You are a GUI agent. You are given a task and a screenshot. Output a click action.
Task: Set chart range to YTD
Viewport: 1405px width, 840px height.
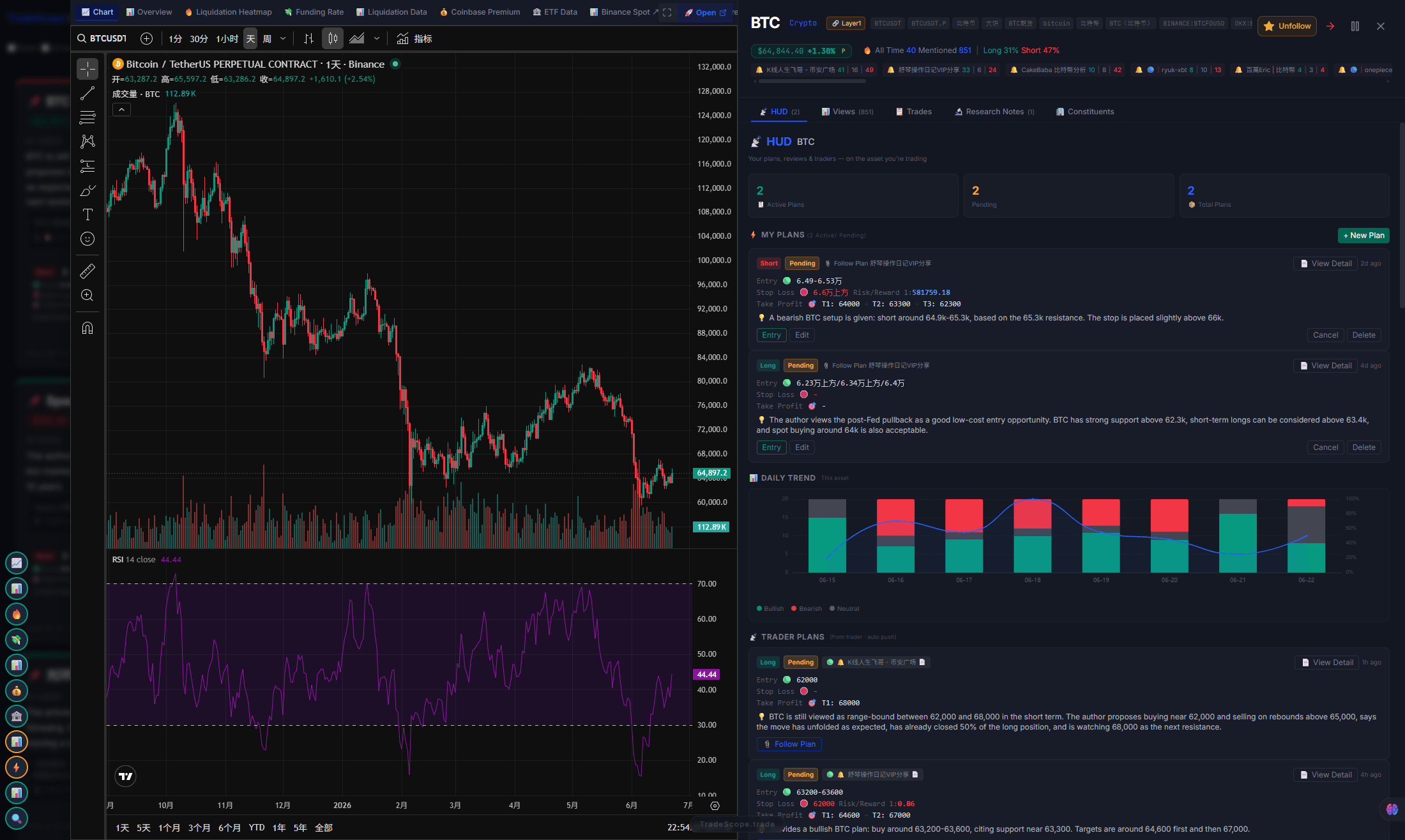click(x=257, y=828)
